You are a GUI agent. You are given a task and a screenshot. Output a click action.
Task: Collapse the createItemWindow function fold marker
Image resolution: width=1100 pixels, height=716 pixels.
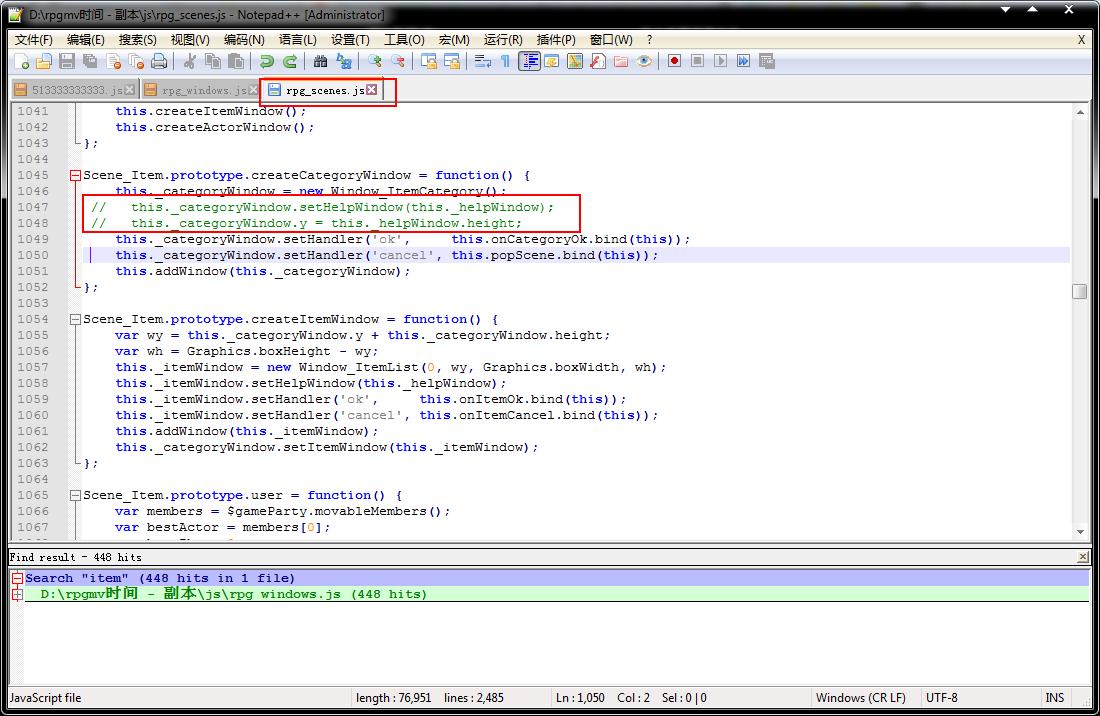(x=75, y=319)
